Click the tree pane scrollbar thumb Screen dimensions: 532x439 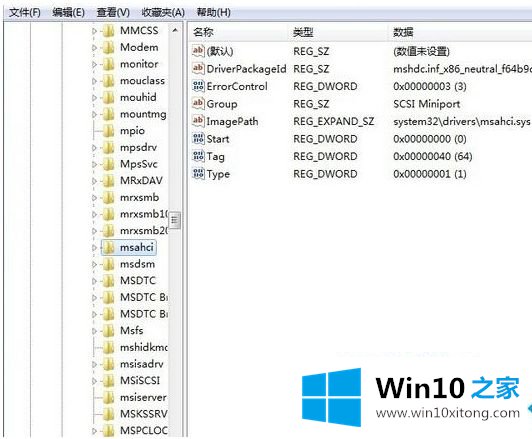click(x=175, y=221)
